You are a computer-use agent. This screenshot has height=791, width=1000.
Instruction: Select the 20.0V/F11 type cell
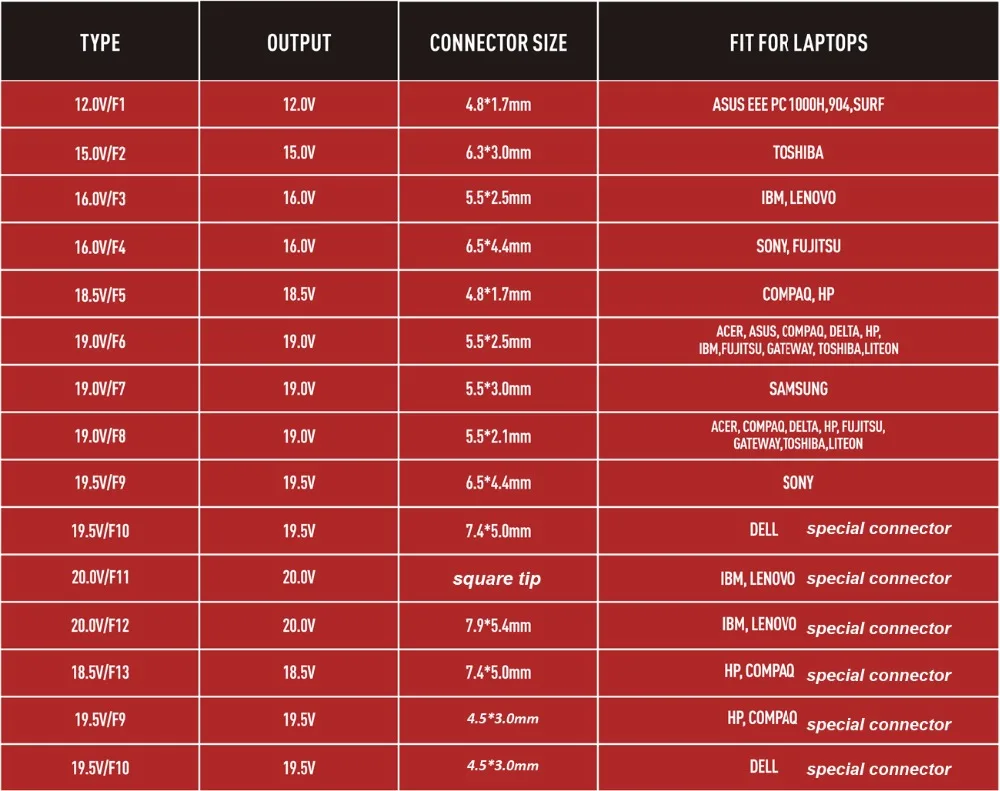coord(100,578)
